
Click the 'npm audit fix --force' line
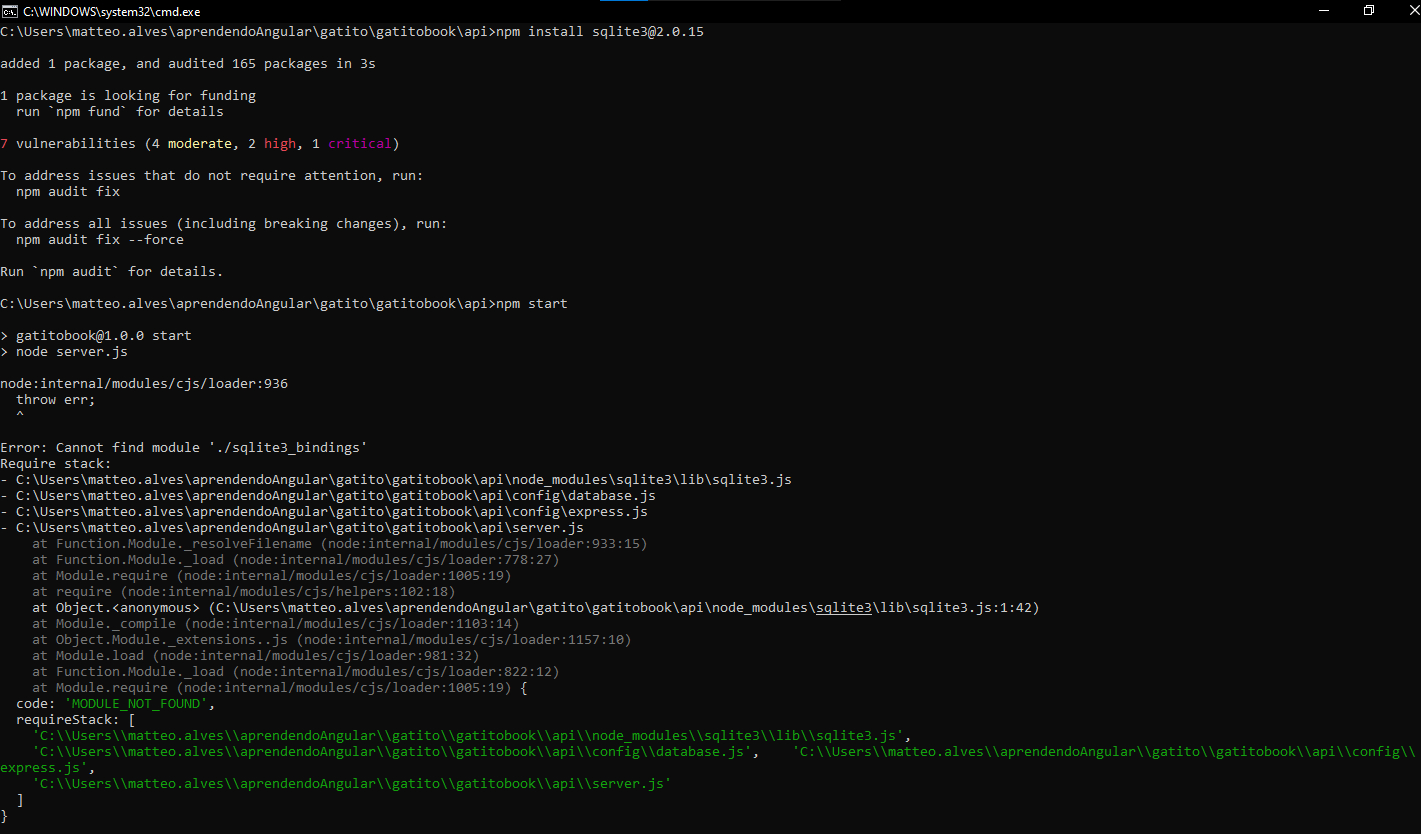click(100, 240)
